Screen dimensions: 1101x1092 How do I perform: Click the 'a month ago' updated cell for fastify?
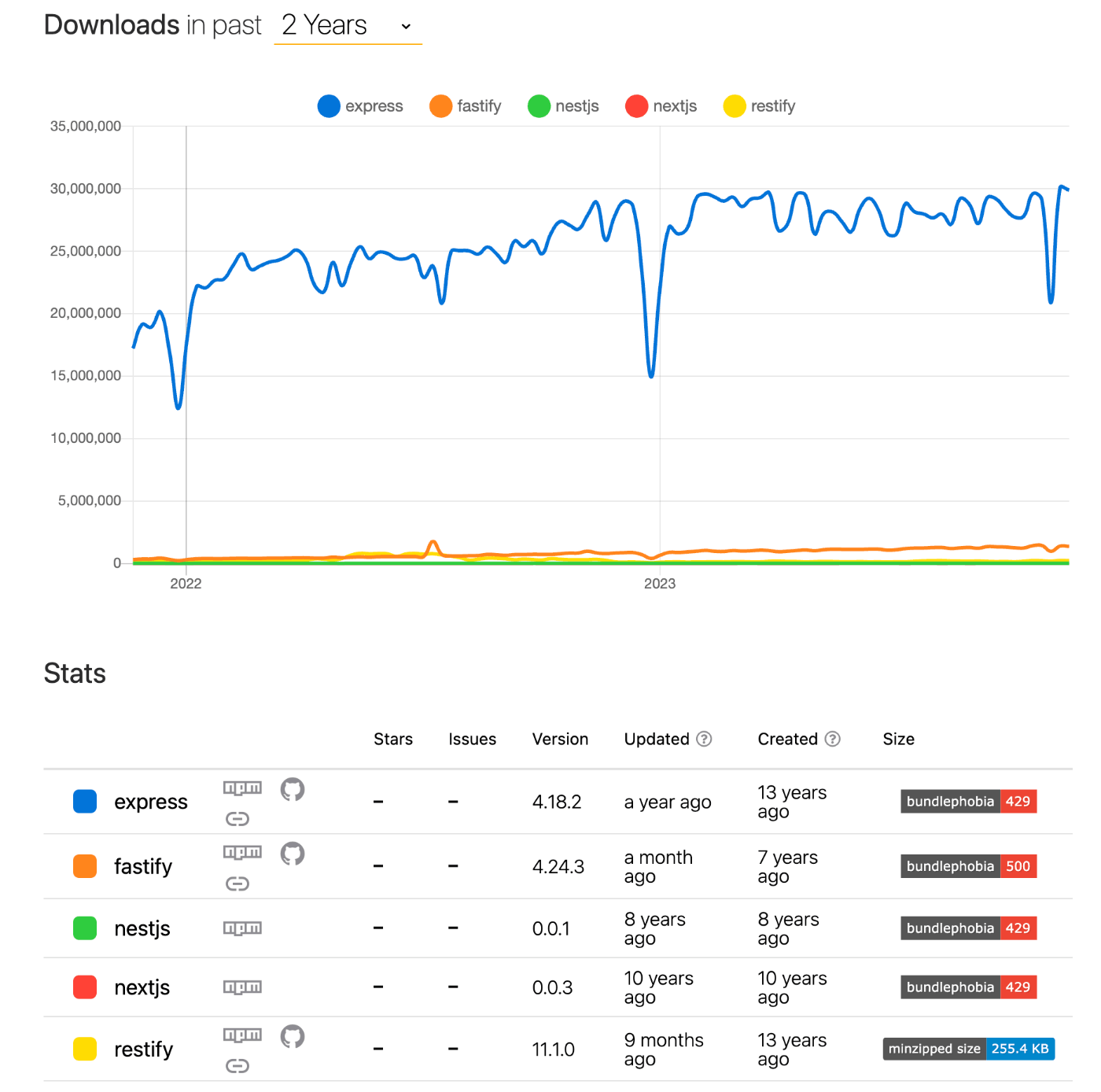pos(659,867)
